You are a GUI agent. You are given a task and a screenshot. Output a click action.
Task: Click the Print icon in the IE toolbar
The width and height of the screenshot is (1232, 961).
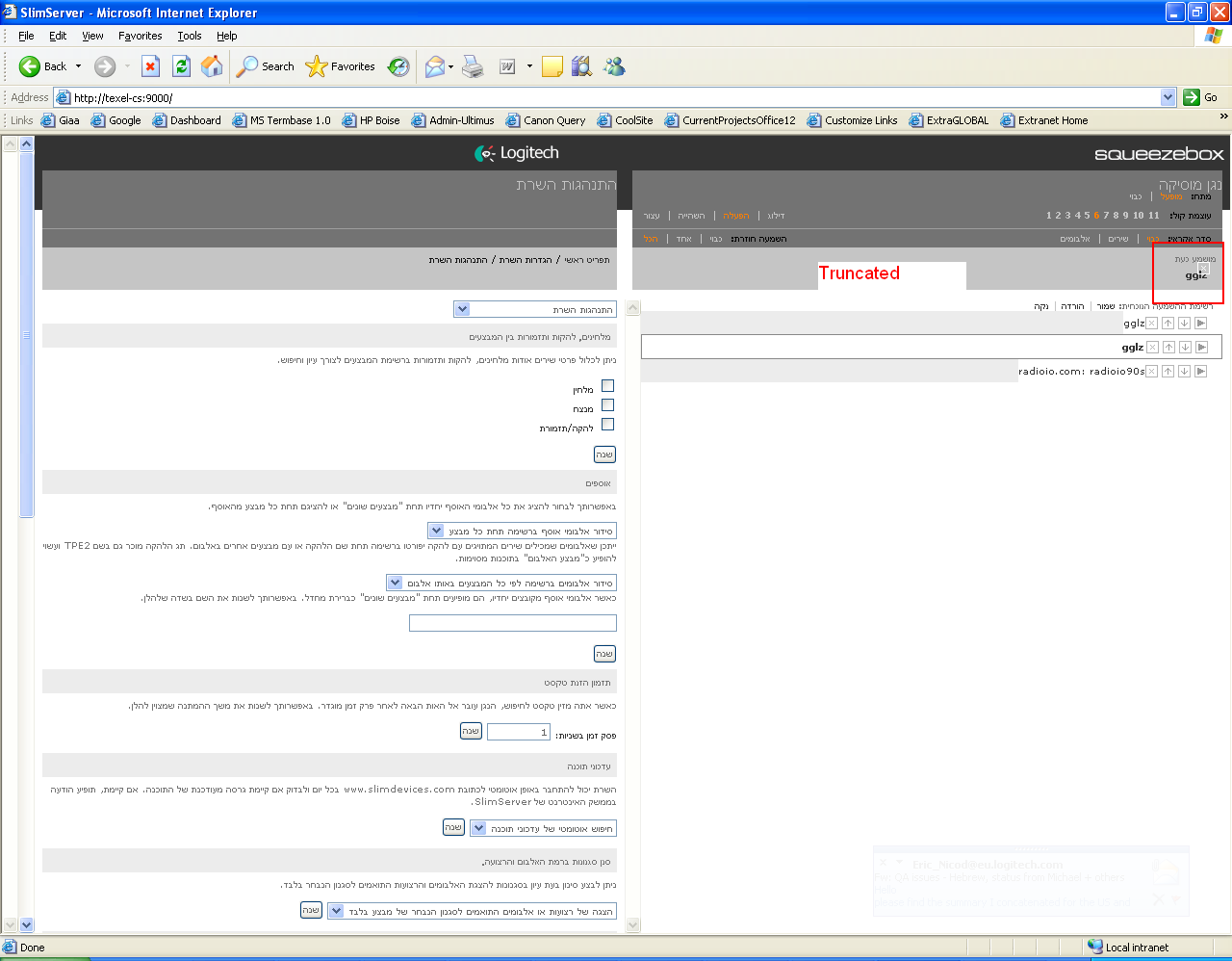pyautogui.click(x=473, y=66)
